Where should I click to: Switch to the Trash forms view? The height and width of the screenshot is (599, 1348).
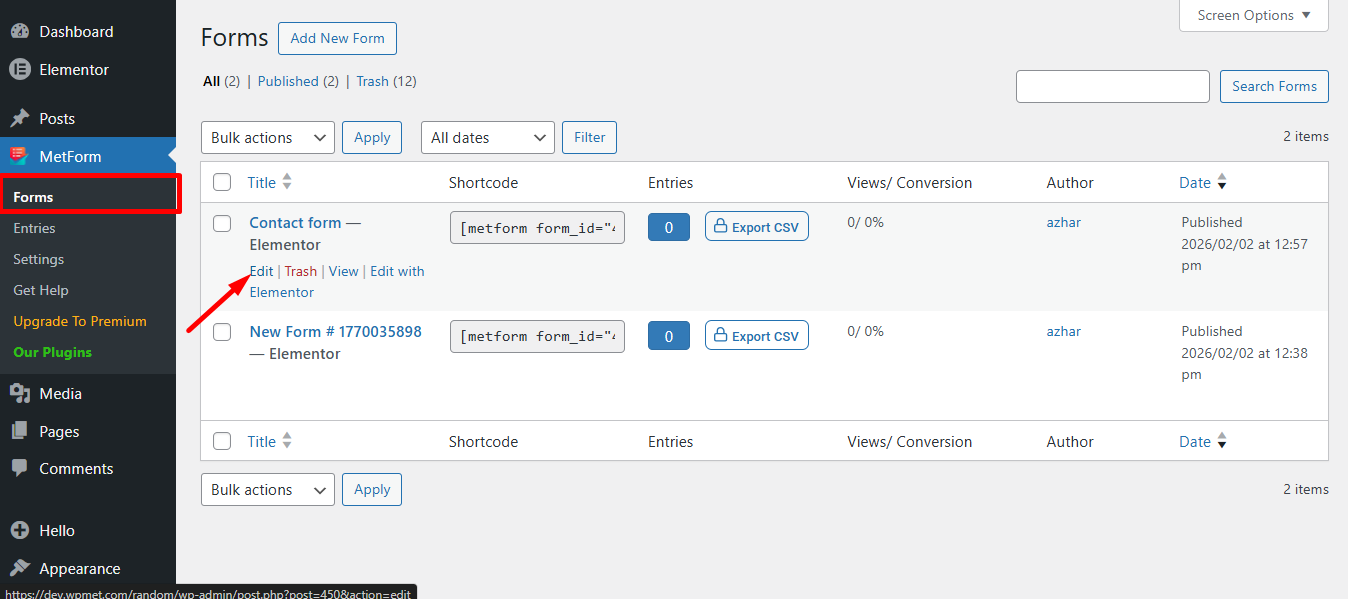pyautogui.click(x=371, y=81)
